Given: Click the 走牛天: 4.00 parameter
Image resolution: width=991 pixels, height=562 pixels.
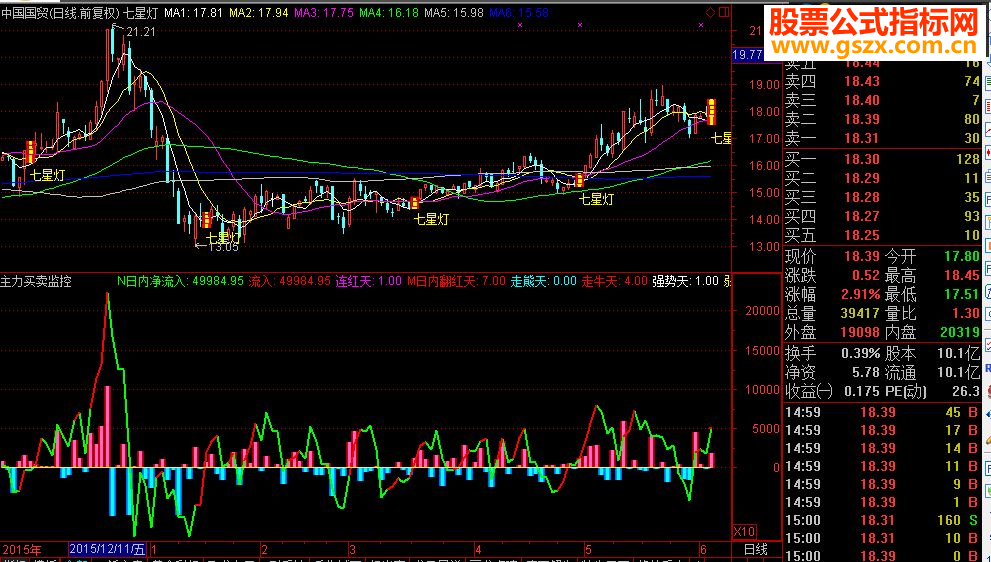Looking at the screenshot, I should (x=614, y=281).
